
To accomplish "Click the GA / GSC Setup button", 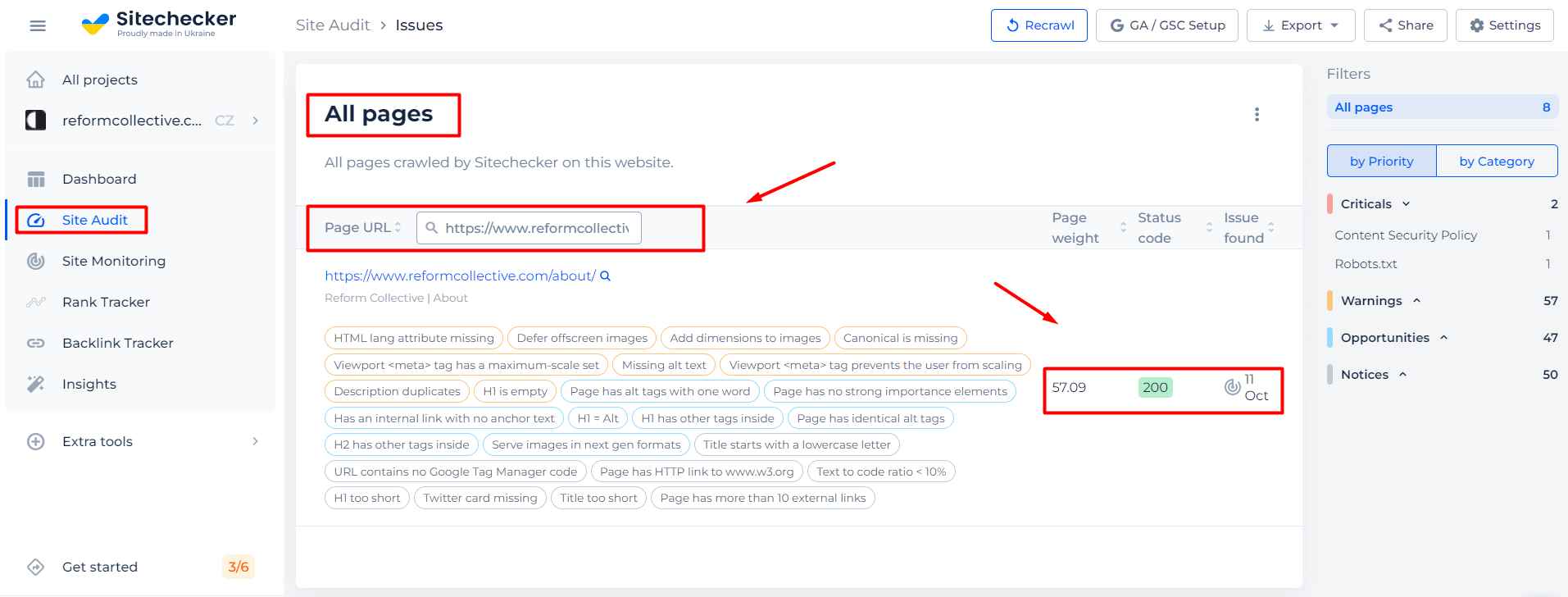I will tap(1167, 25).
